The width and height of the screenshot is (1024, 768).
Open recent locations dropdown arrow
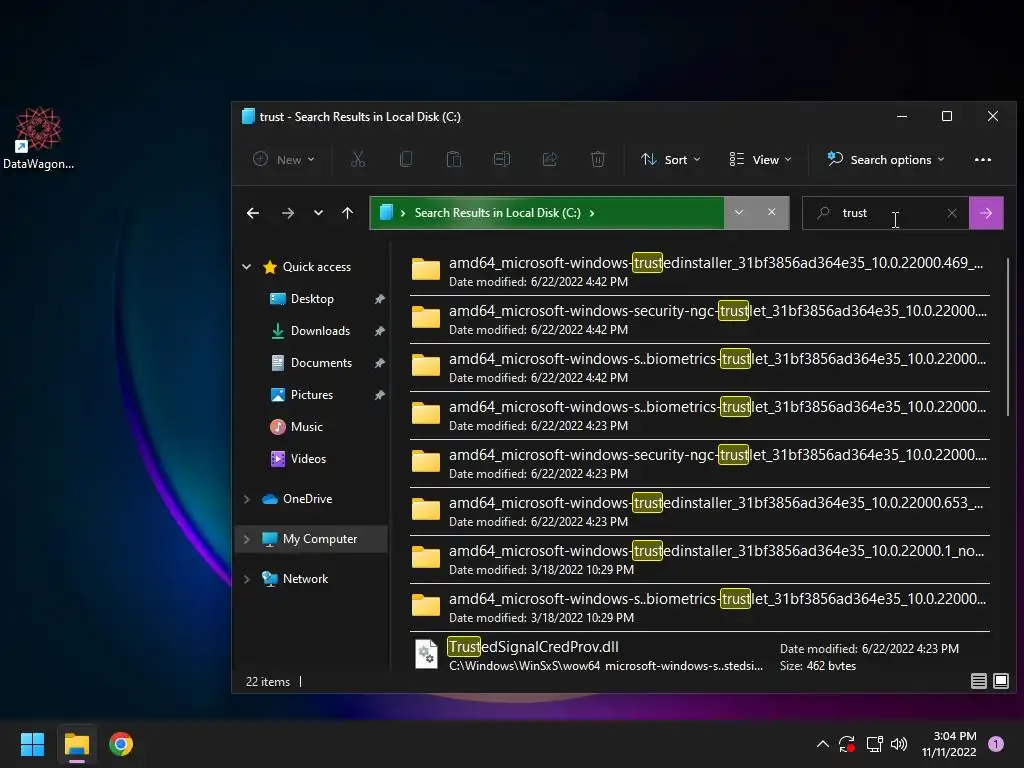[318, 213]
